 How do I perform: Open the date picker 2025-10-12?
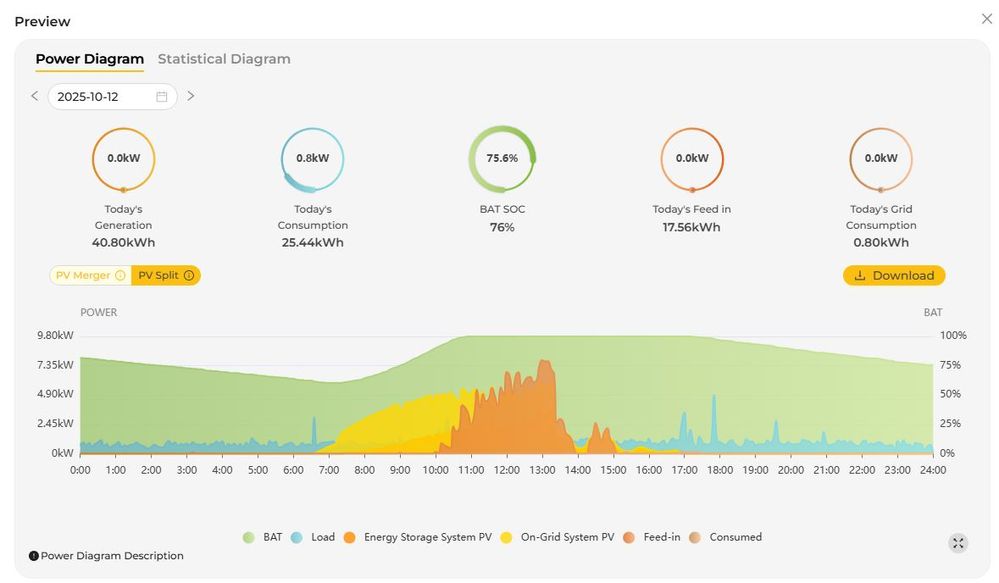tap(100, 97)
